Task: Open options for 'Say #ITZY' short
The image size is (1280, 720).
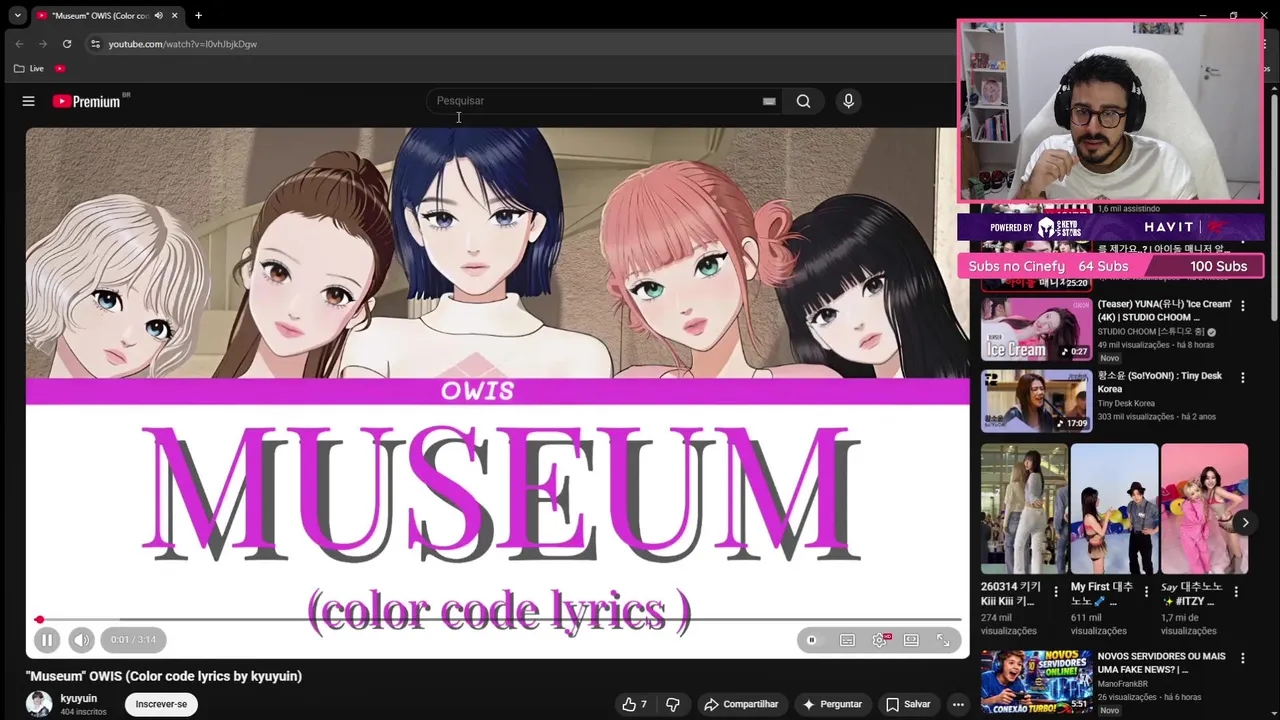Action: [x=1236, y=591]
